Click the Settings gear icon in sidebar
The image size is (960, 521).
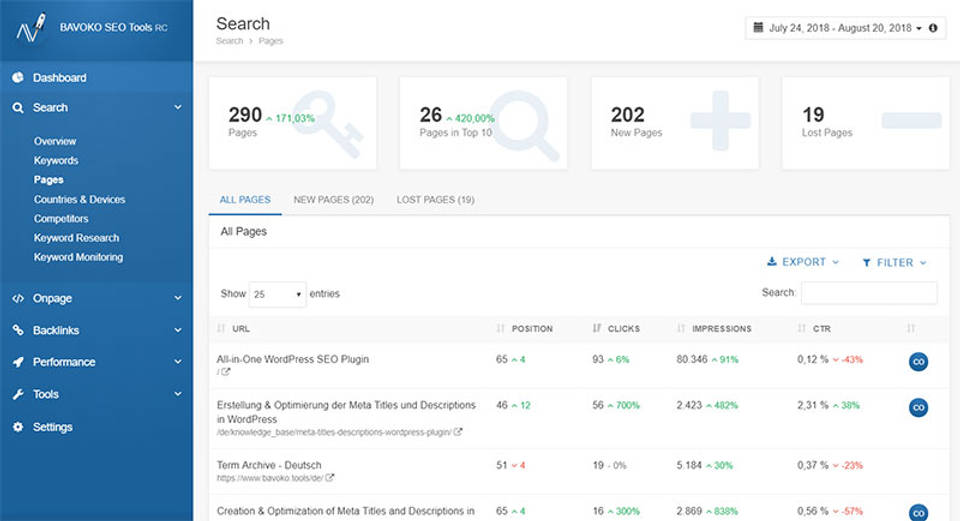17,427
